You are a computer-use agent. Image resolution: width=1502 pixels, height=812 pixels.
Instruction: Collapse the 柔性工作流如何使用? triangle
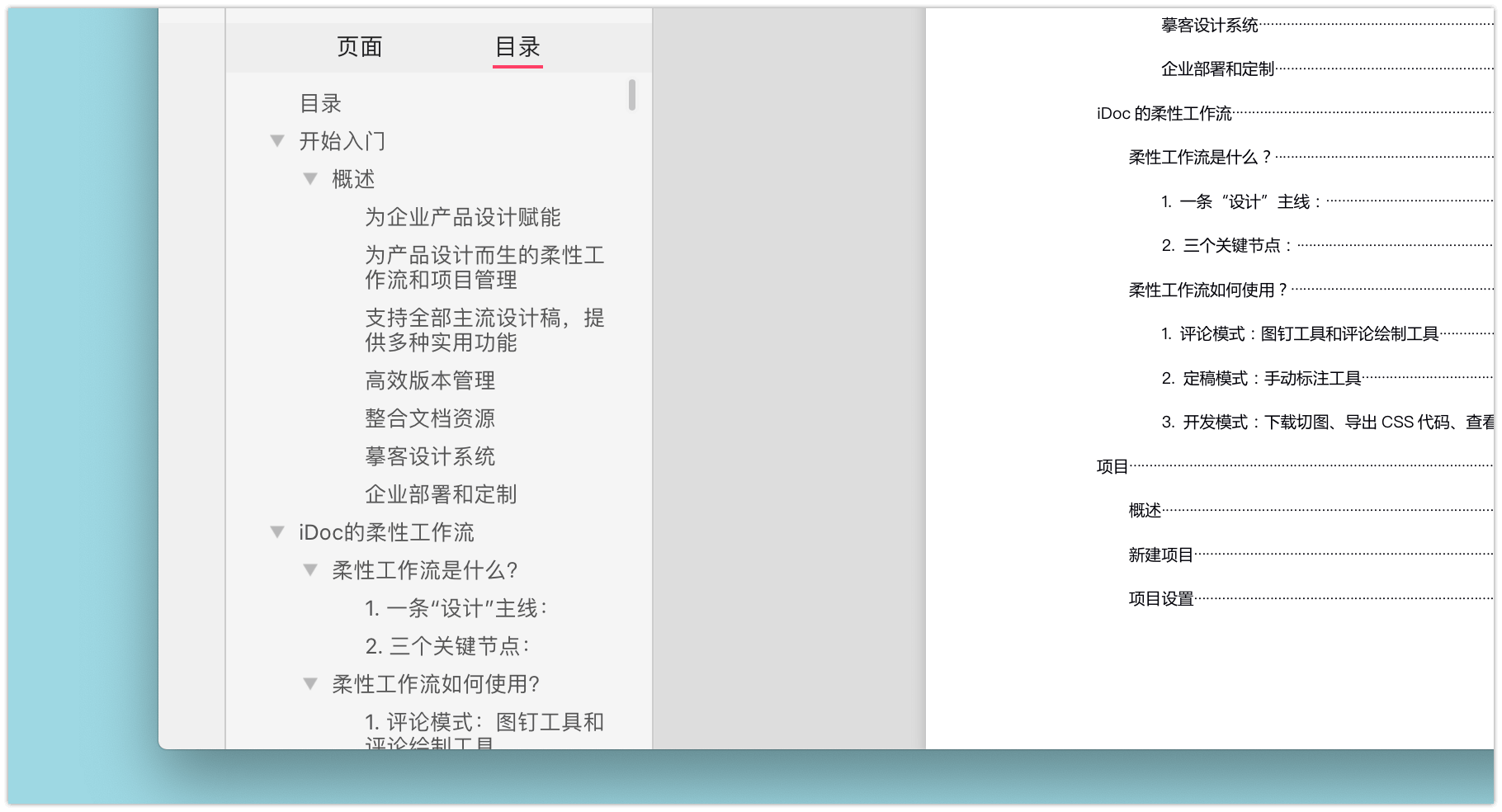pos(310,683)
